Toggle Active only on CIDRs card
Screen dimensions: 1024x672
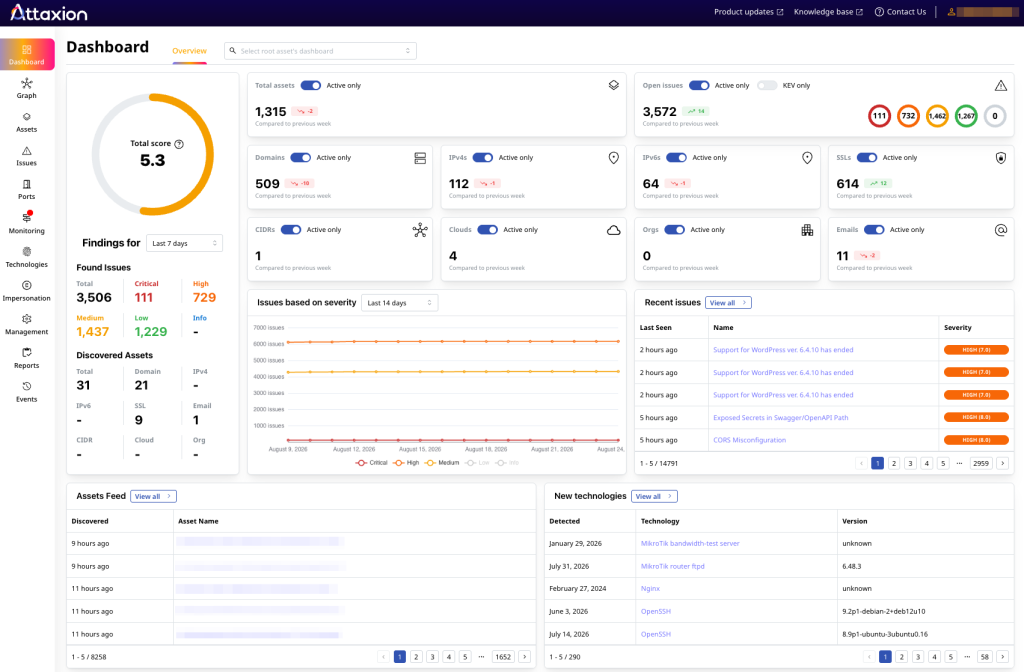[x=291, y=230]
